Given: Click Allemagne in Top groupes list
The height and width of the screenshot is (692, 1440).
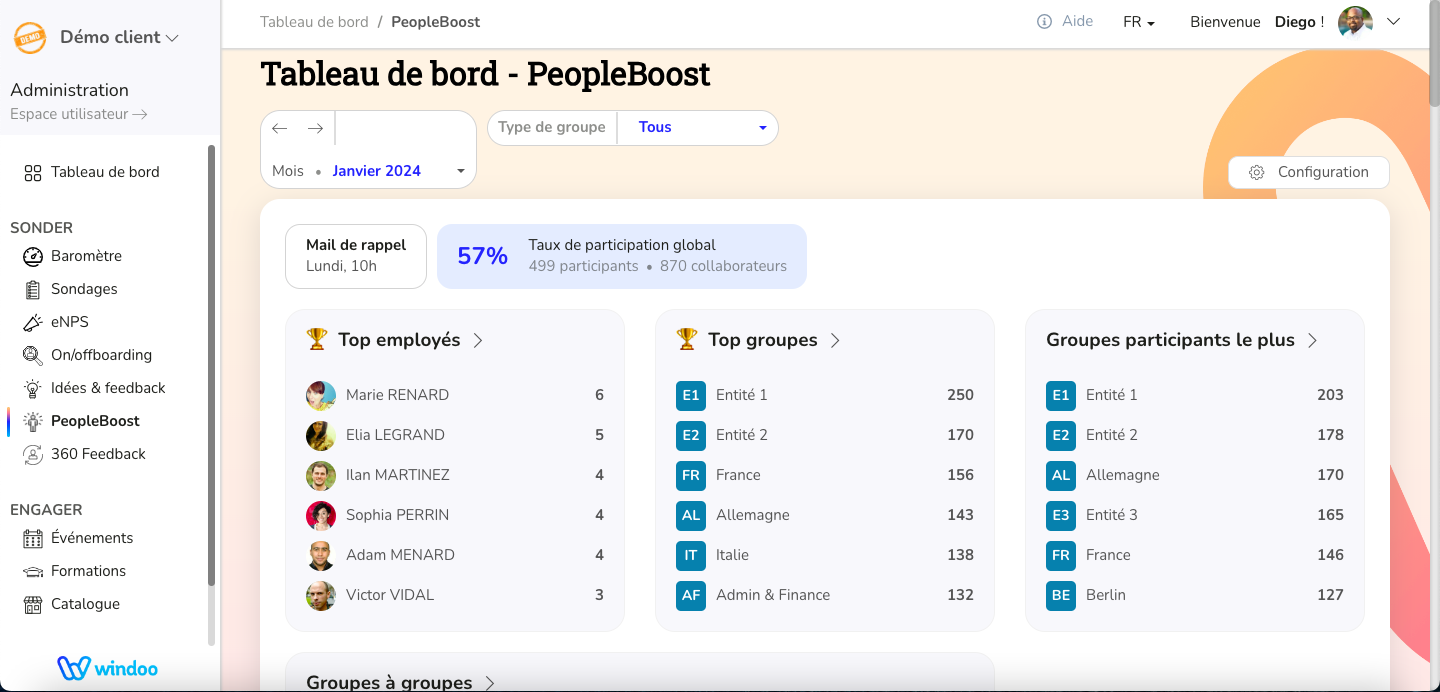Looking at the screenshot, I should pyautogui.click(x=753, y=515).
